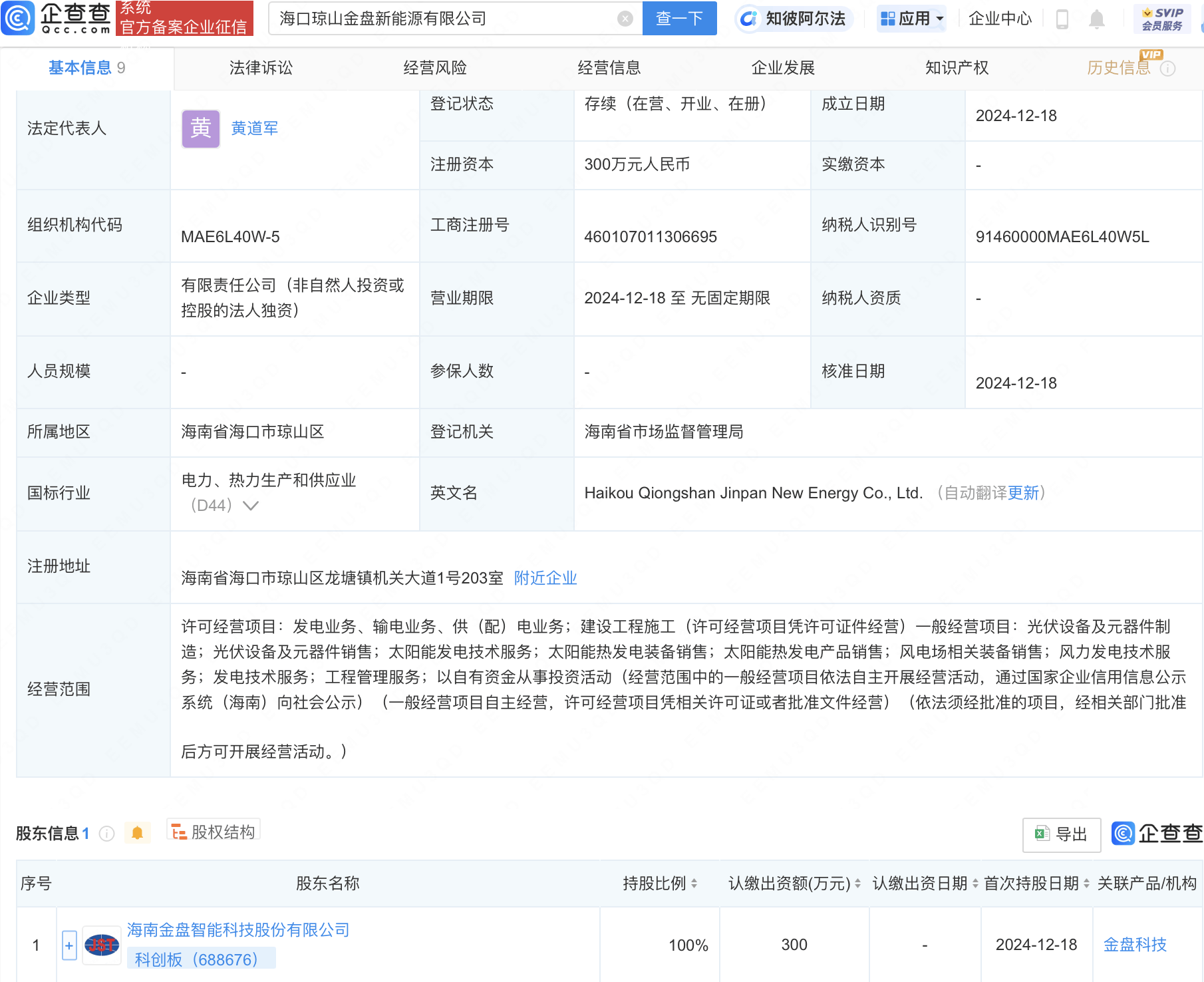Image resolution: width=1204 pixels, height=982 pixels.
Task: Switch to the 知识产权 tab
Action: [x=956, y=67]
